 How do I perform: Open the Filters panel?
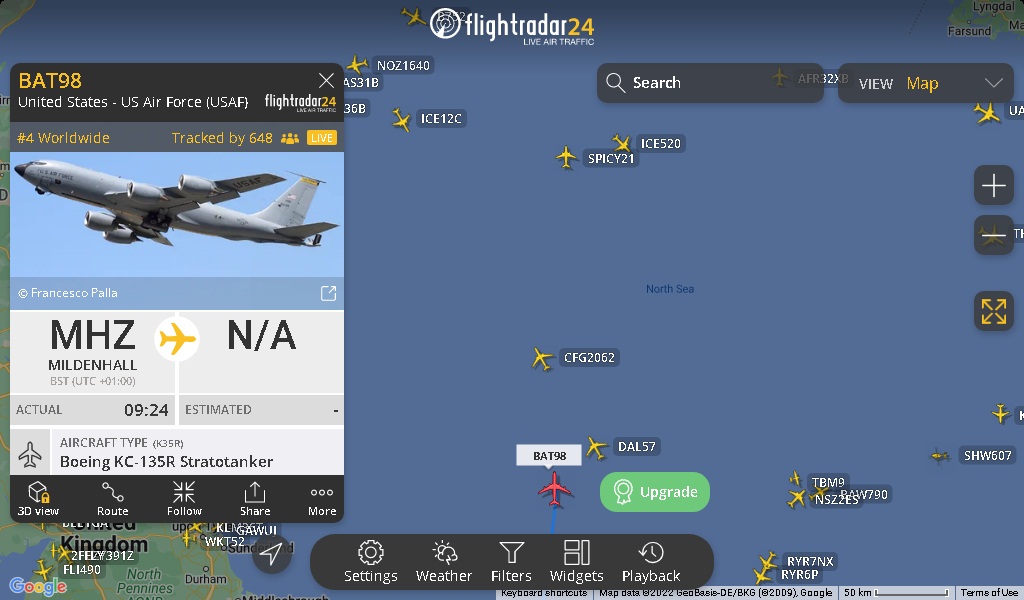(x=511, y=561)
